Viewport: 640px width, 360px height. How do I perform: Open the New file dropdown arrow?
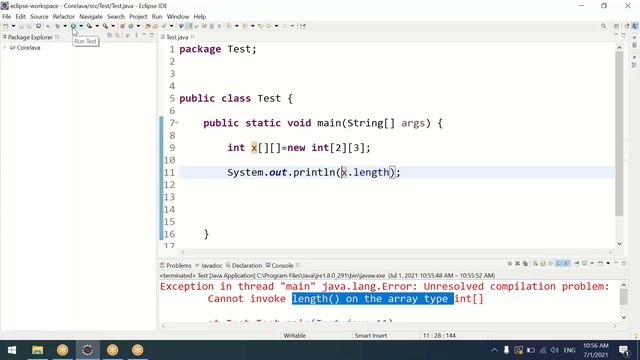tap(13, 26)
